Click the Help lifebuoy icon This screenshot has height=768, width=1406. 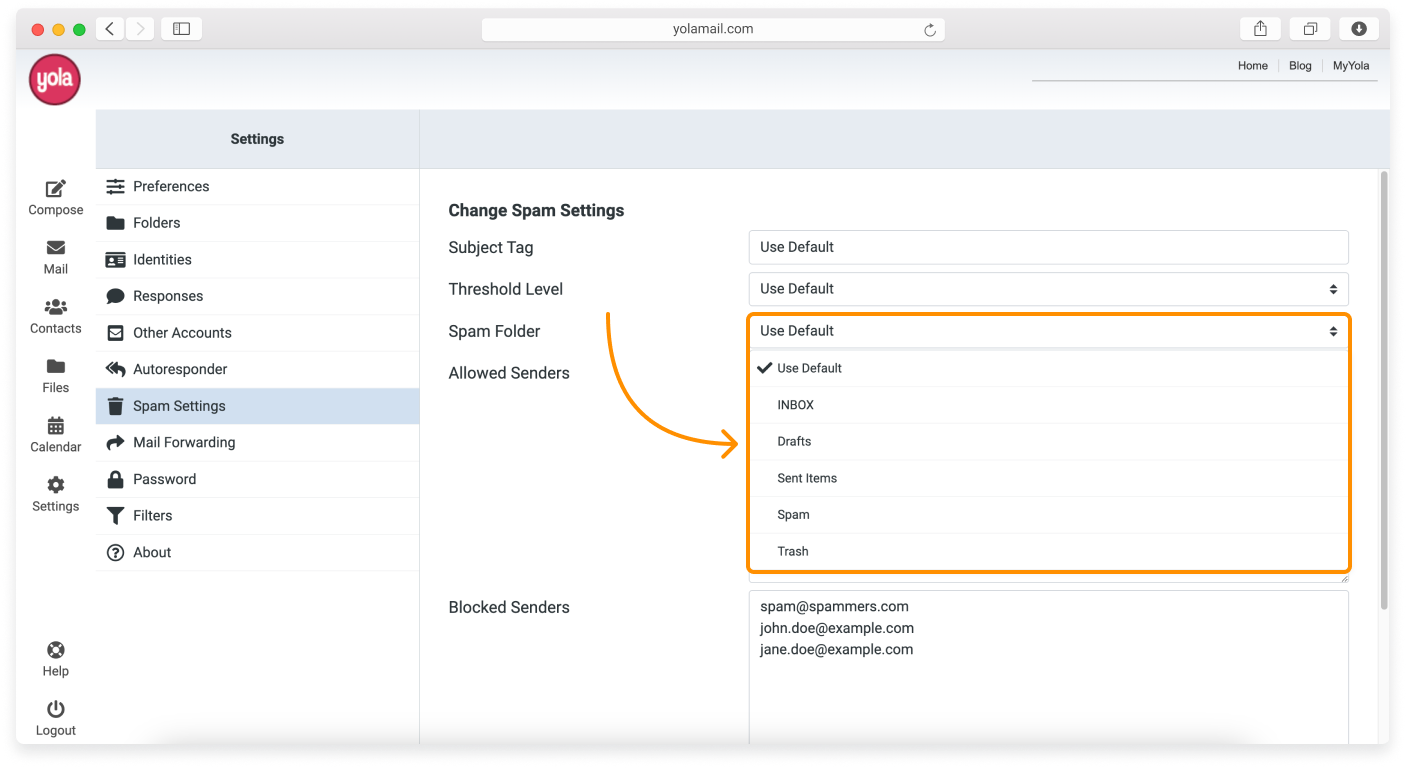point(55,650)
